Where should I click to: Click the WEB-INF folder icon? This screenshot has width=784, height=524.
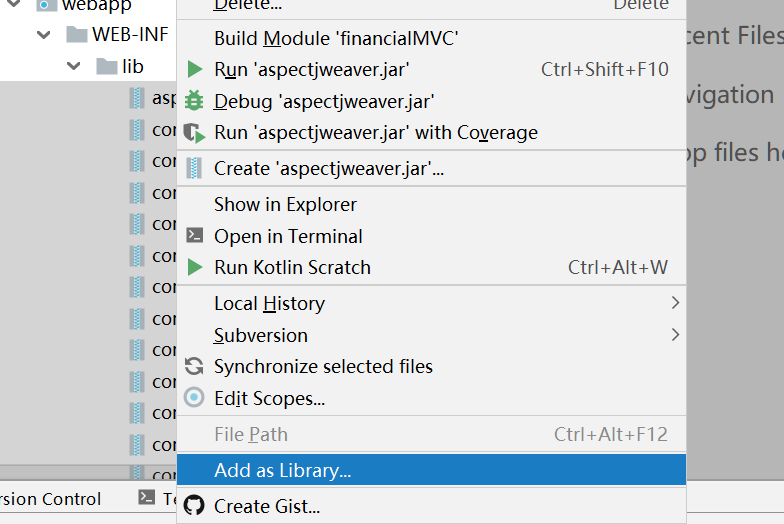tap(77, 34)
